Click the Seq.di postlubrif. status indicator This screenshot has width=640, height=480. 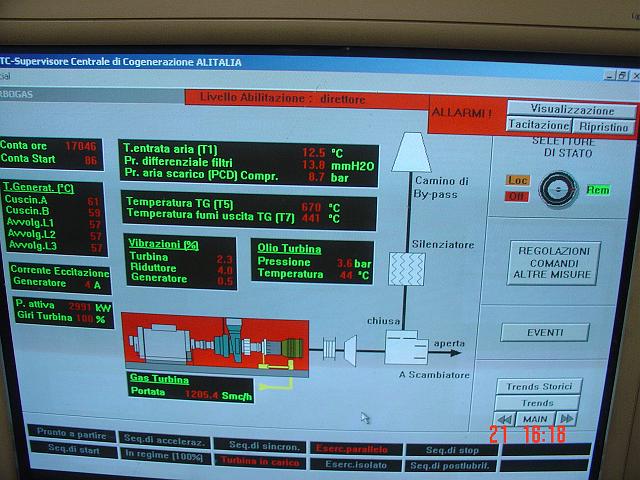tap(451, 466)
